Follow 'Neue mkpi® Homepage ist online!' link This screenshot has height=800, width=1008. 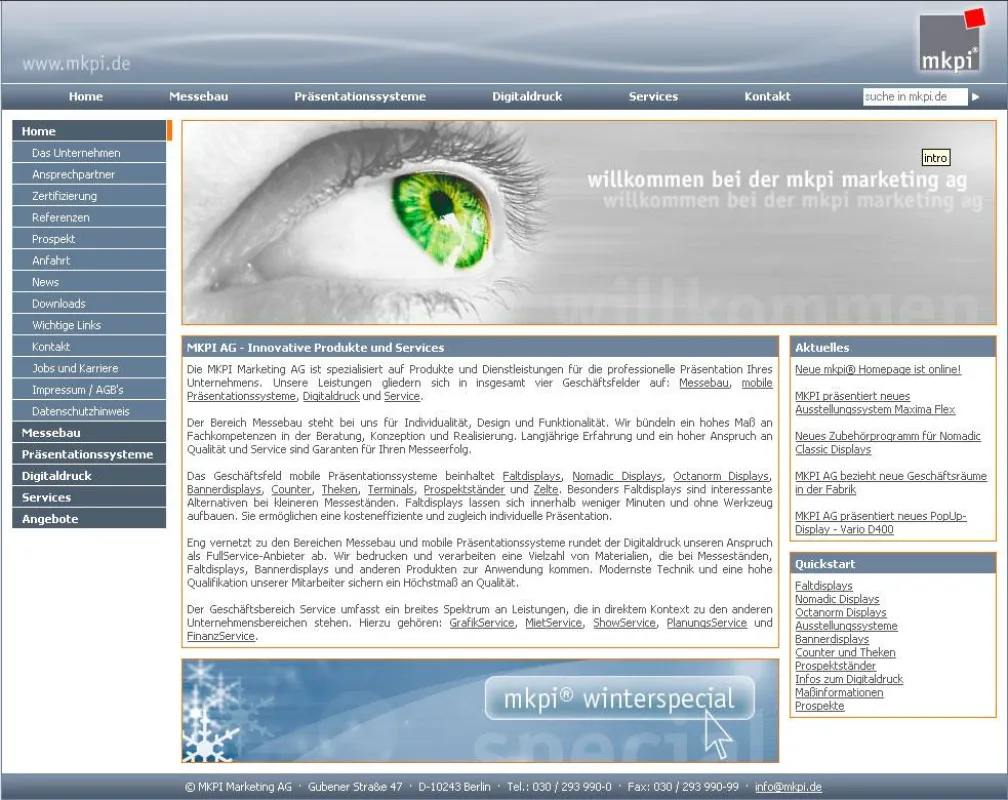click(878, 369)
